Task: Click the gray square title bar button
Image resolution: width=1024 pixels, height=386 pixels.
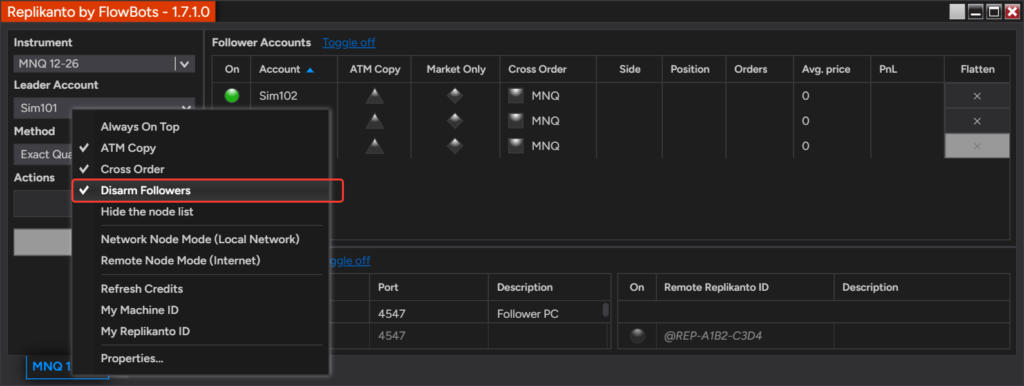Action: point(957,11)
